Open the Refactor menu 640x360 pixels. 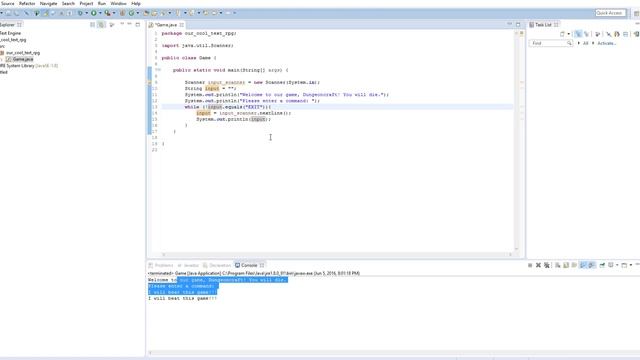pos(27,3)
